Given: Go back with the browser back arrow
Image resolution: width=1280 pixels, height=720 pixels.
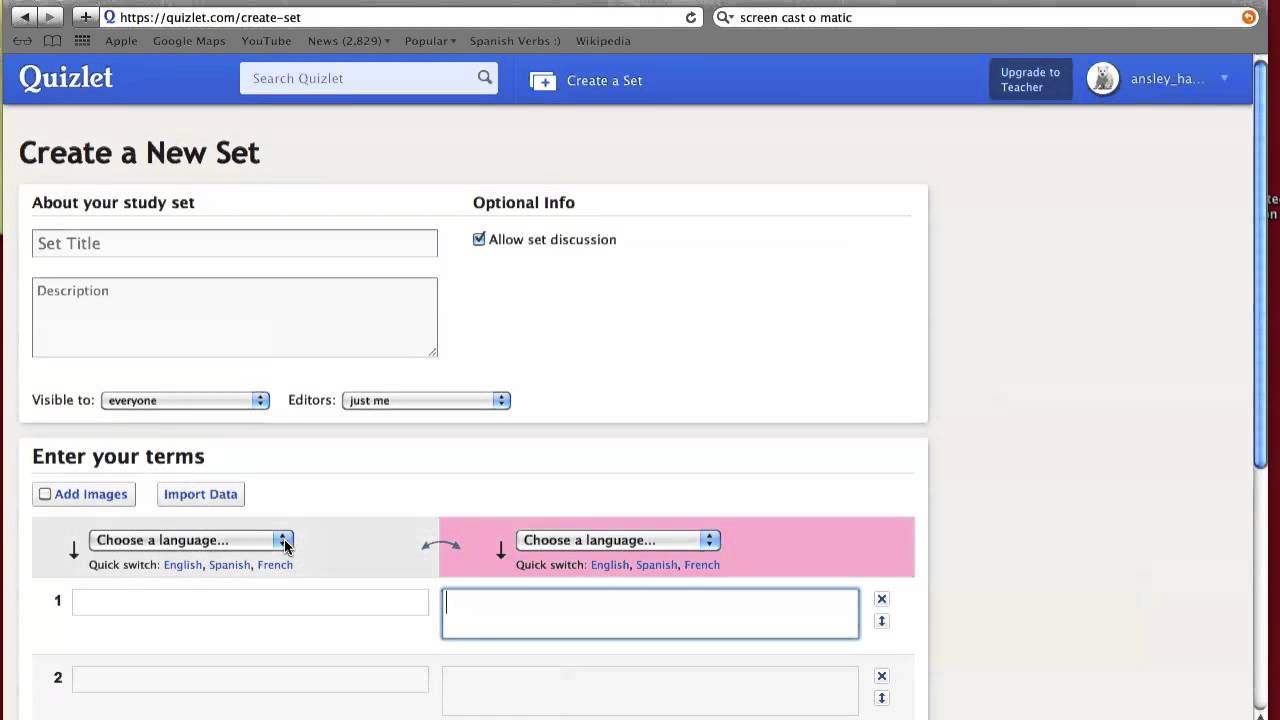Looking at the screenshot, I should click(25, 17).
